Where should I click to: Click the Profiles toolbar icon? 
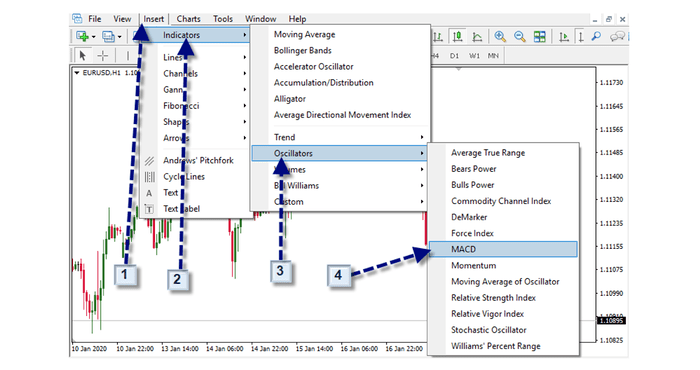108,36
